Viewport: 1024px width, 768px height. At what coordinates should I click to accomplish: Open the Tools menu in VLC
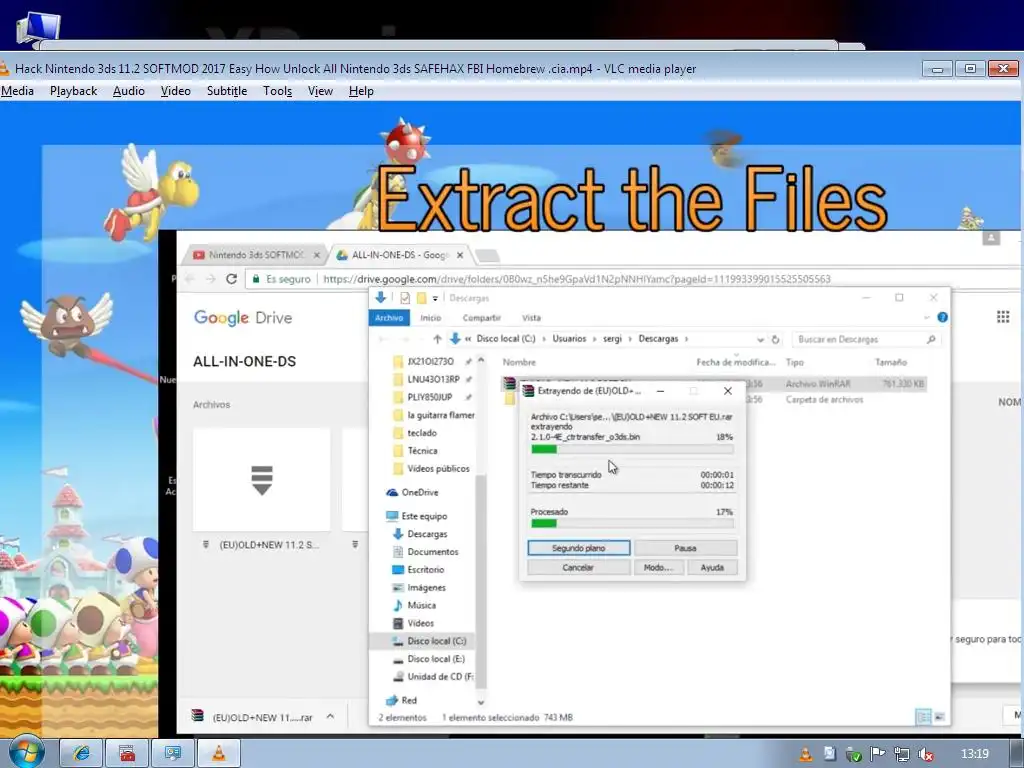coord(278,91)
